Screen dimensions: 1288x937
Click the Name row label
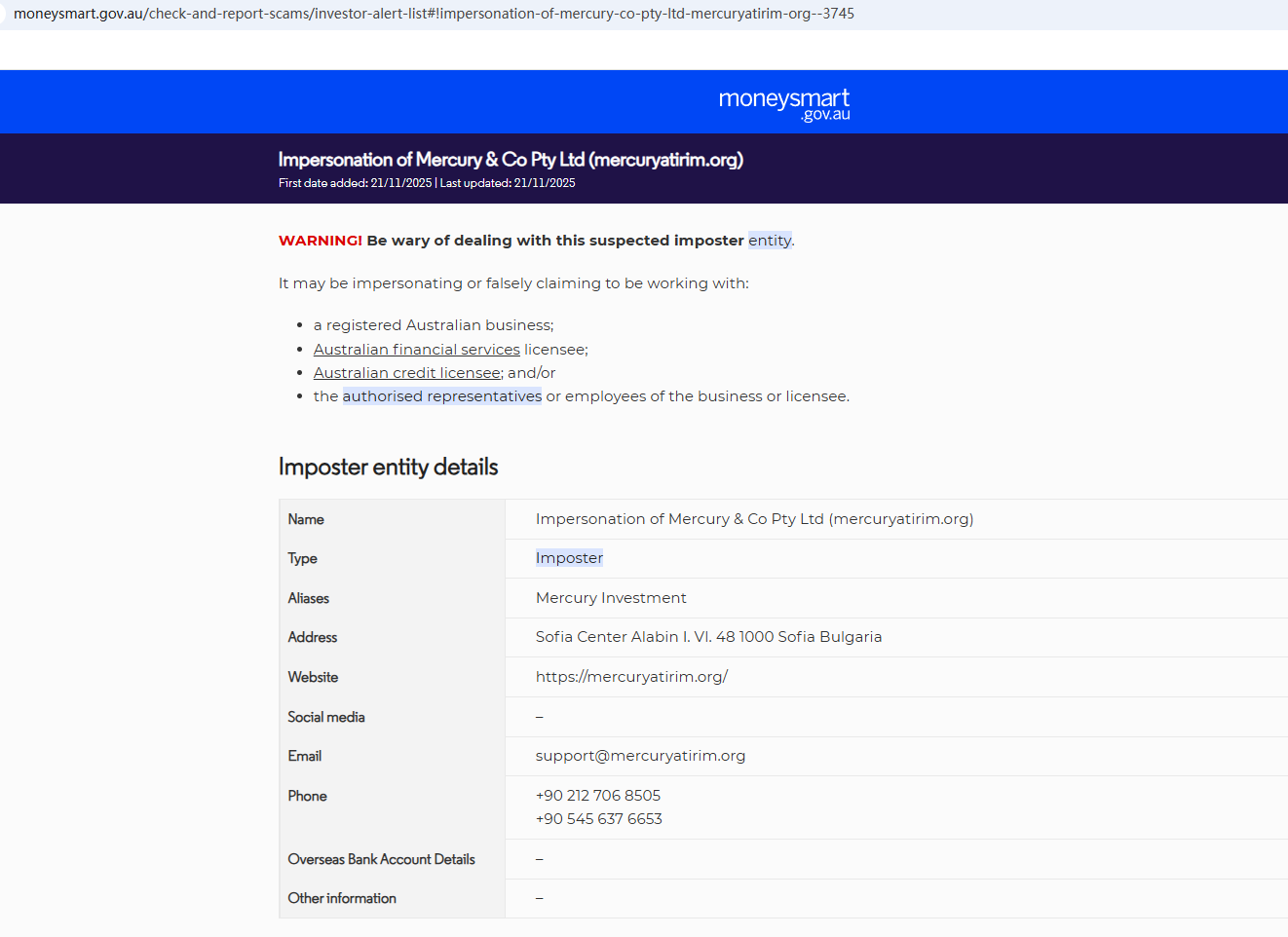[x=306, y=519]
